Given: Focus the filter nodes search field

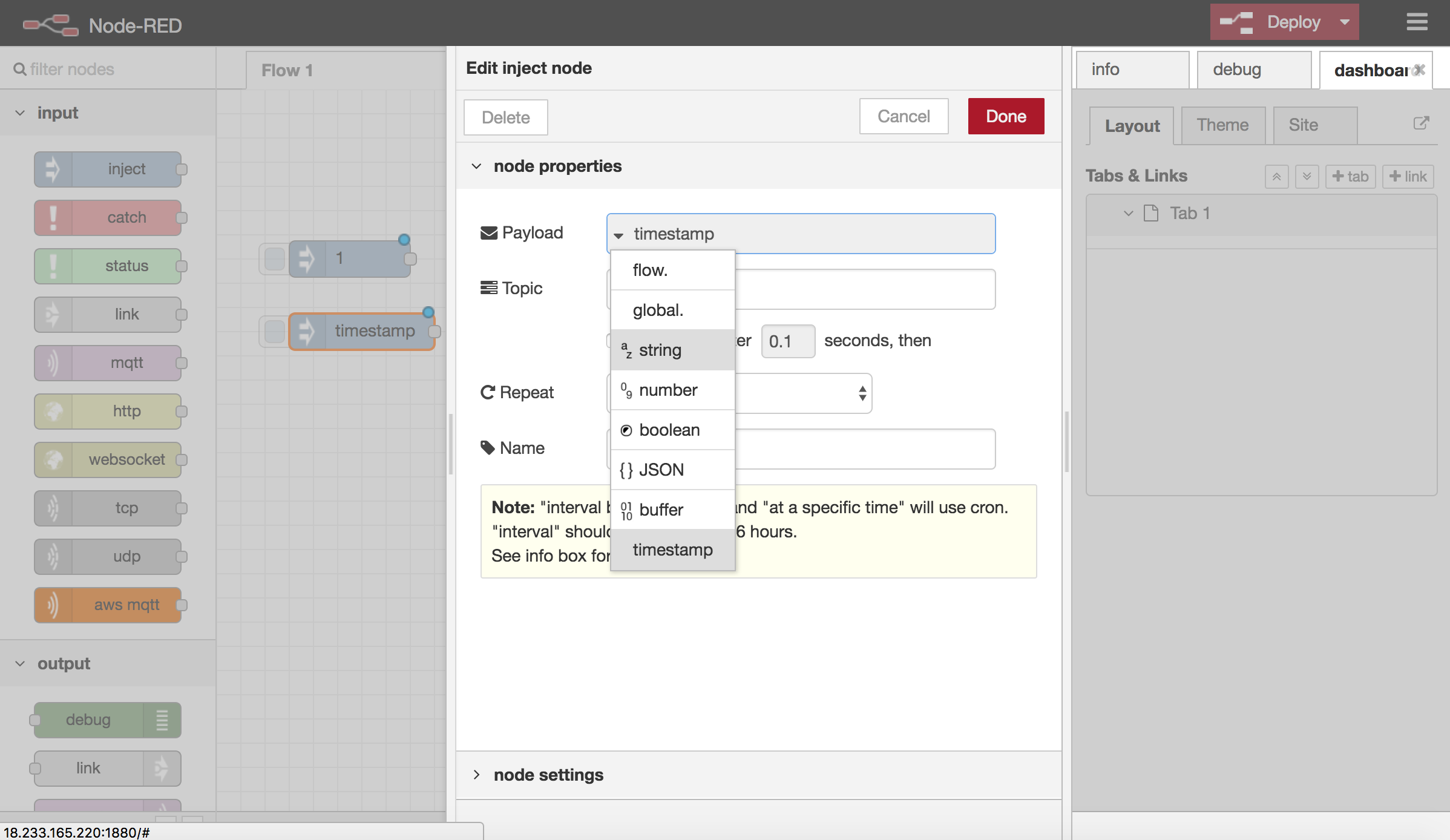Looking at the screenshot, I should click(108, 69).
